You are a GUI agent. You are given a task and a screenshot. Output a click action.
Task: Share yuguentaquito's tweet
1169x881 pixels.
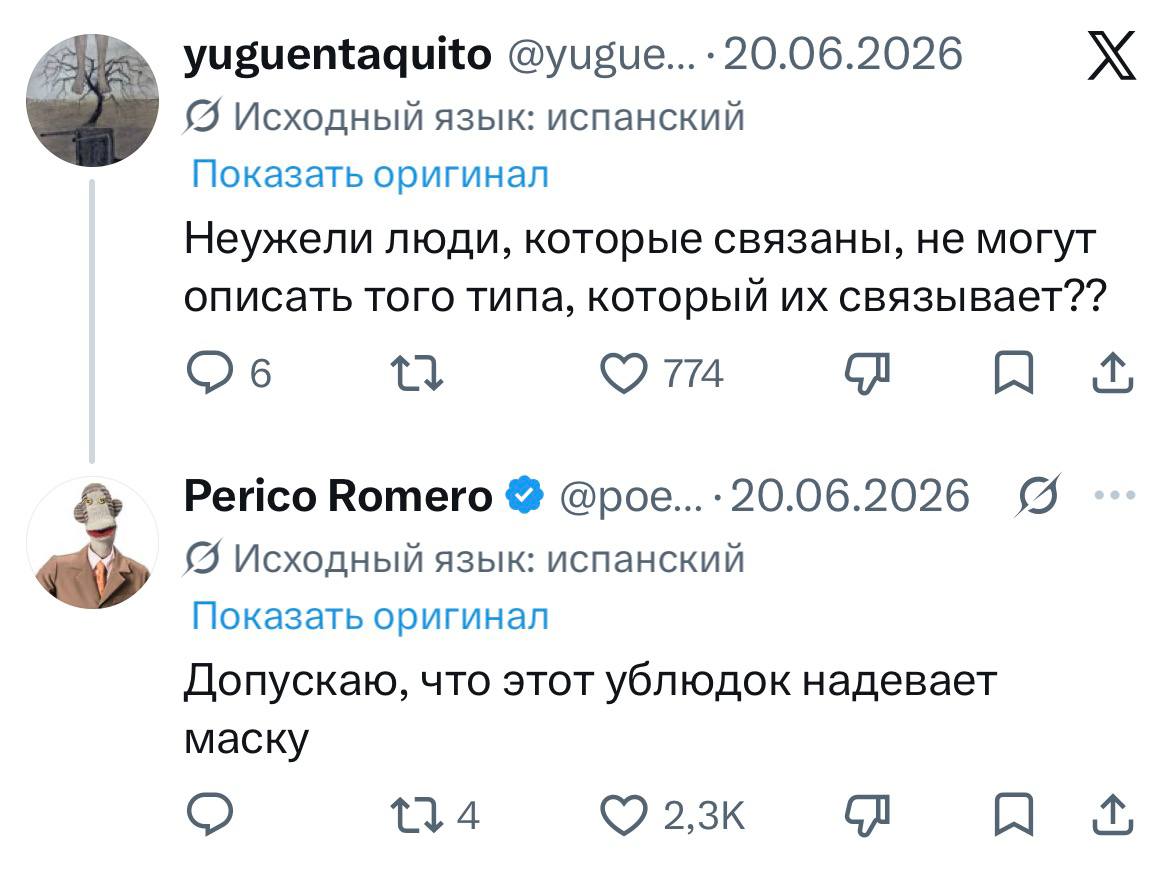[1112, 373]
